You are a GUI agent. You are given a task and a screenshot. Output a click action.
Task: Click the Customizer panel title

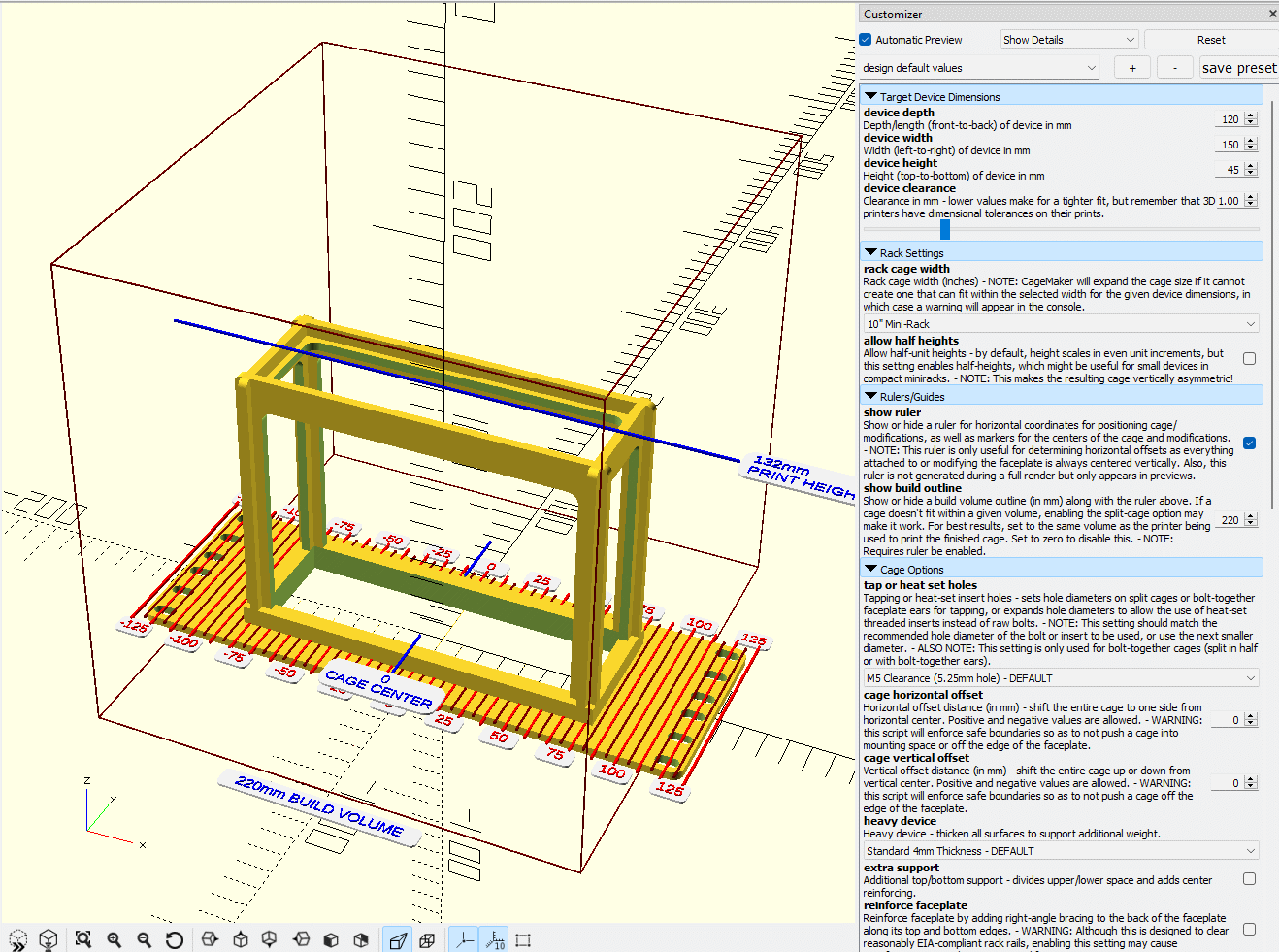[893, 14]
